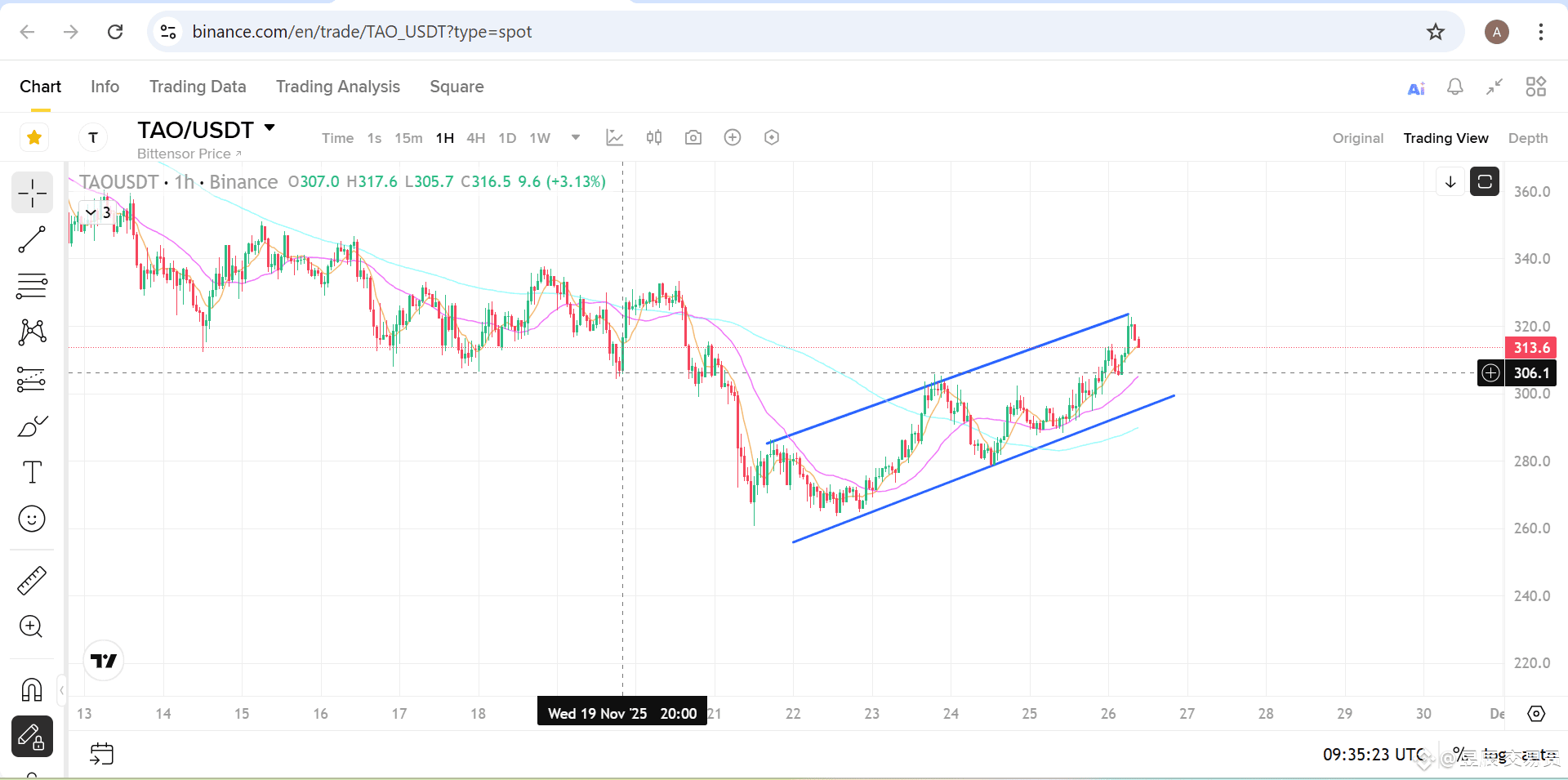This screenshot has width=1568, height=780.
Task: Bookmark this page with star icon
Action: pyautogui.click(x=1435, y=32)
